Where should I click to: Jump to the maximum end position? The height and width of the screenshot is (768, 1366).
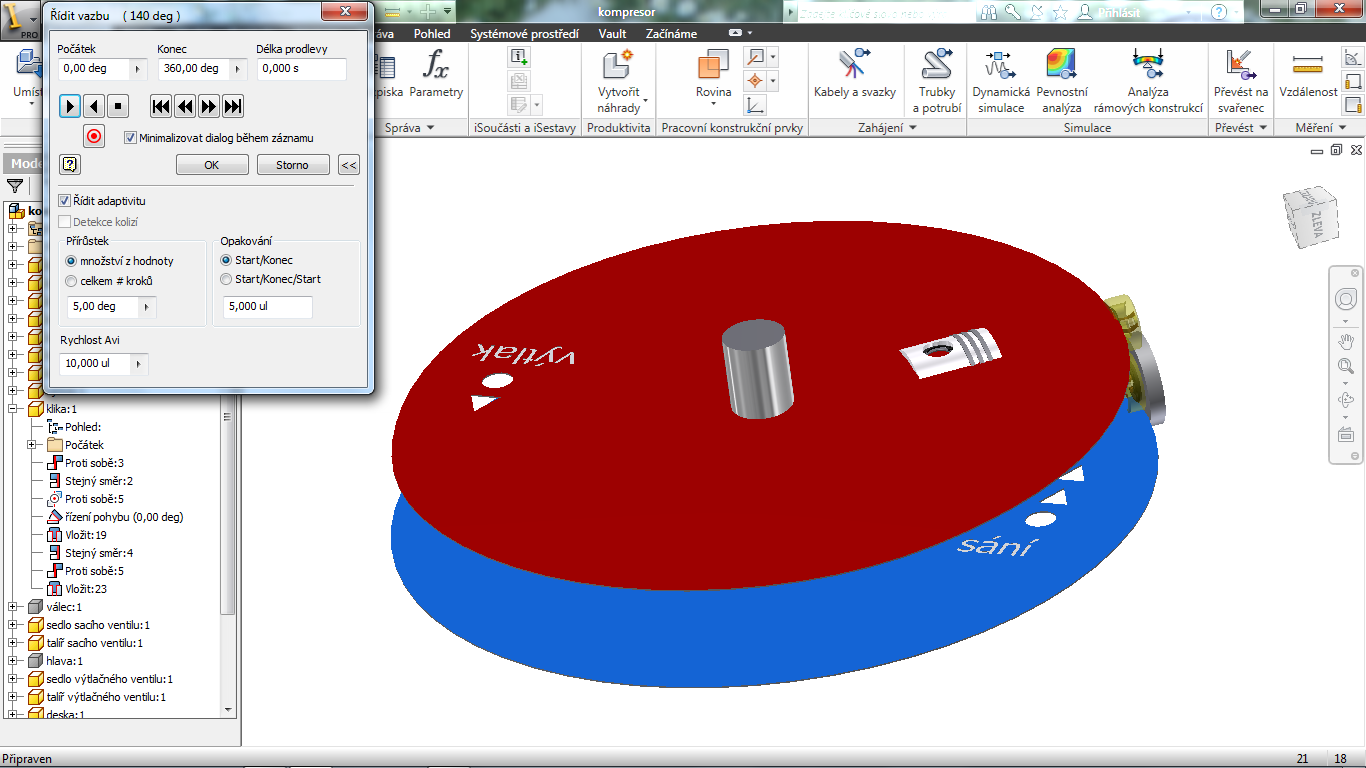point(233,106)
